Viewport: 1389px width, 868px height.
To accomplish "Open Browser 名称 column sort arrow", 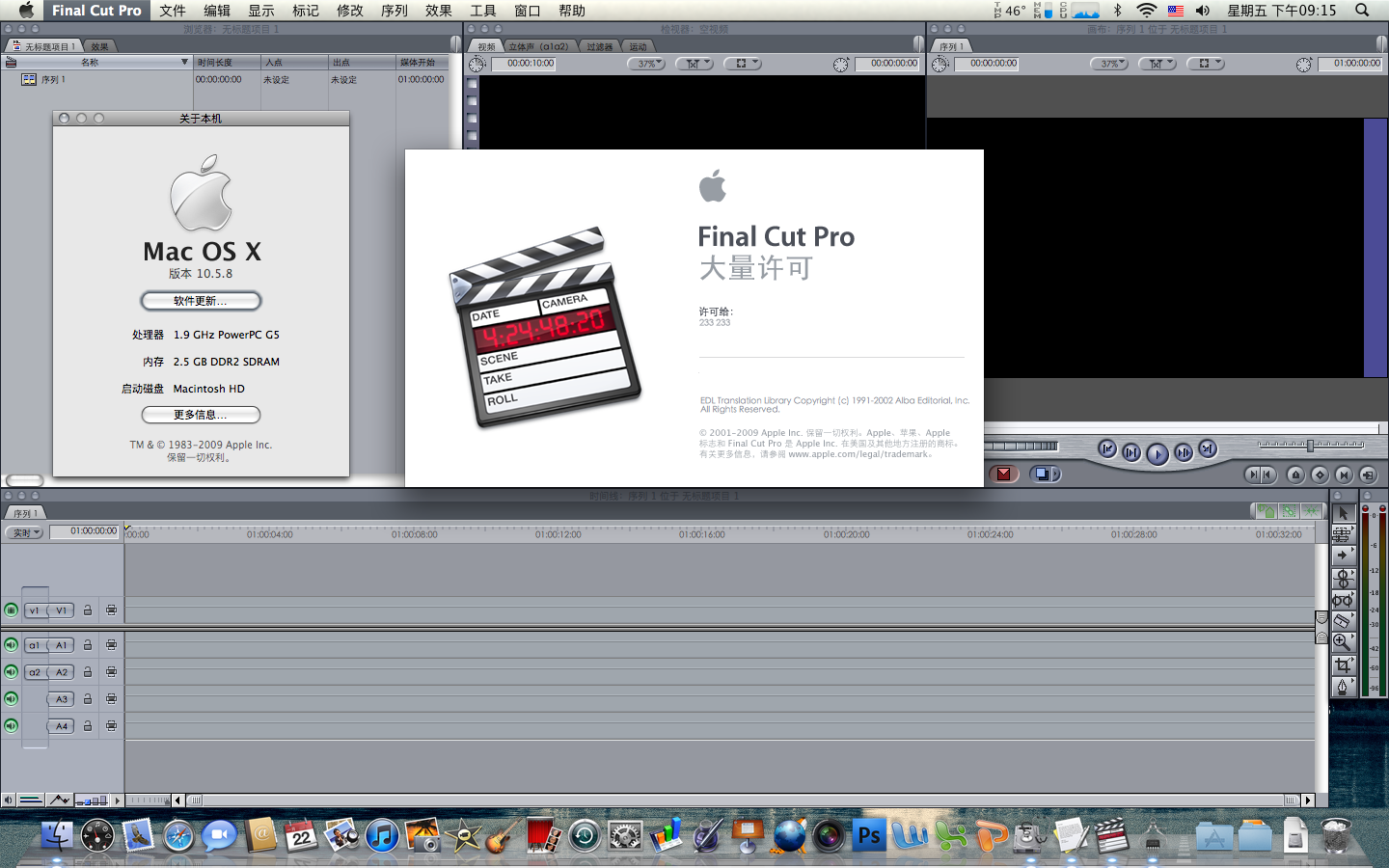I will click(x=184, y=62).
